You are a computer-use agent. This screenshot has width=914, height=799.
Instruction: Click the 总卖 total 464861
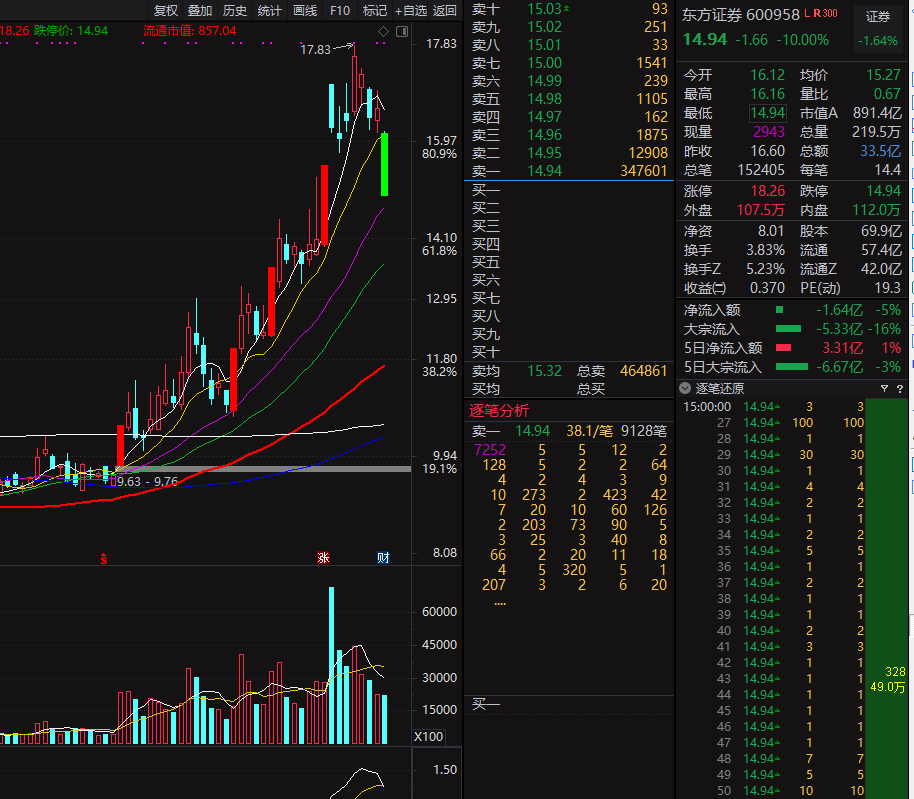coord(643,371)
